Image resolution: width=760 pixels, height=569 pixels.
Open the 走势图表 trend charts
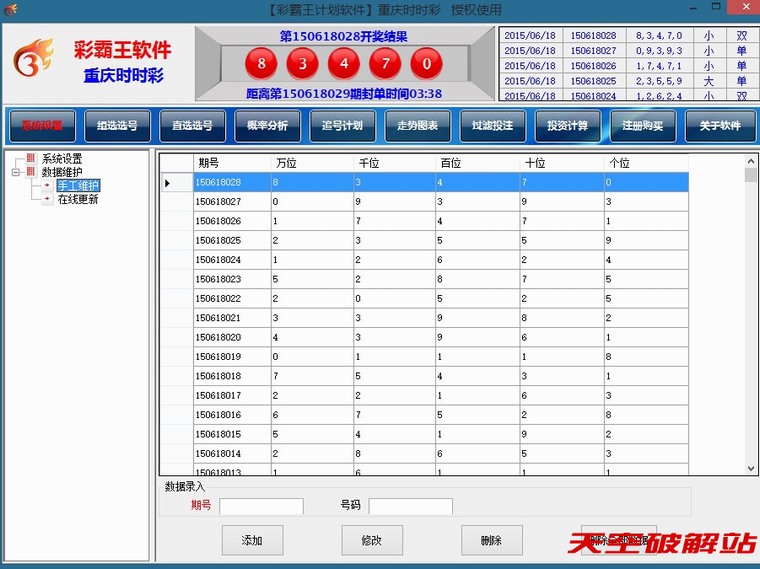[417, 126]
